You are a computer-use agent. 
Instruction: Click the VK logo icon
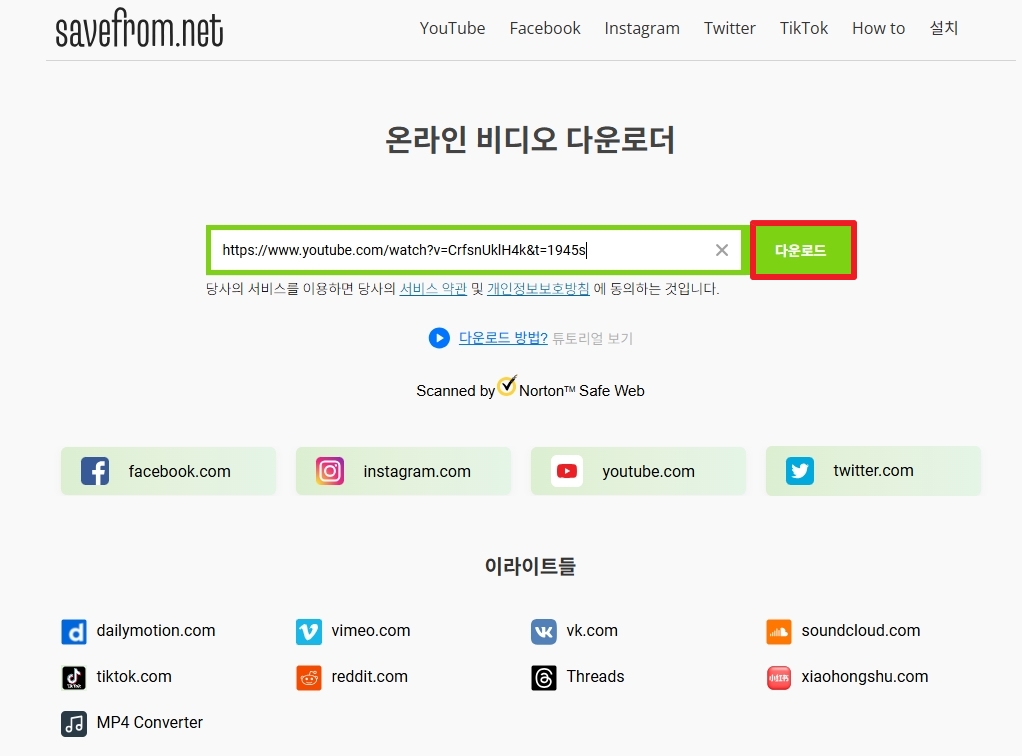pyautogui.click(x=544, y=632)
